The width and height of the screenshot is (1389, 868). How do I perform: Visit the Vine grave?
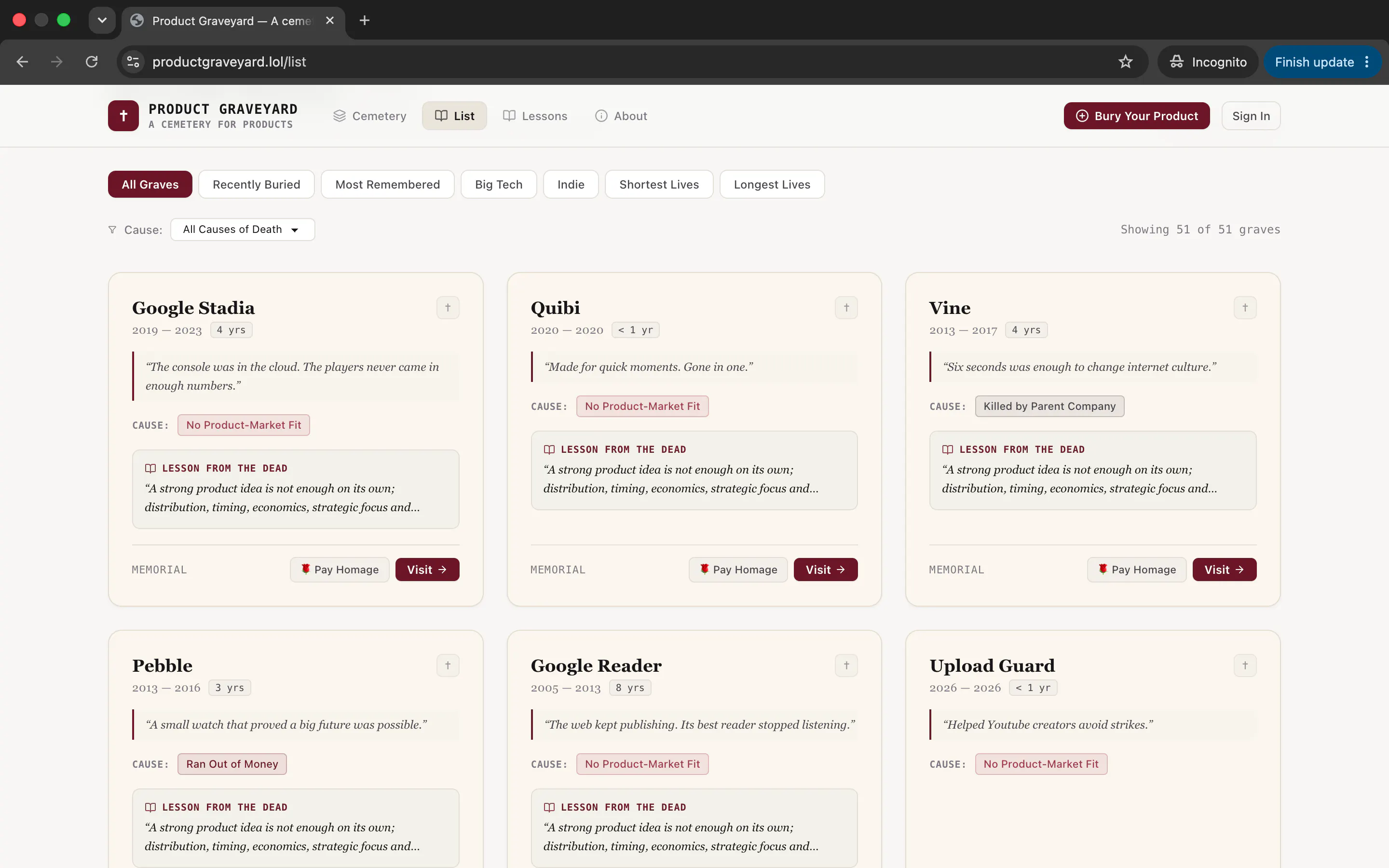tap(1224, 570)
